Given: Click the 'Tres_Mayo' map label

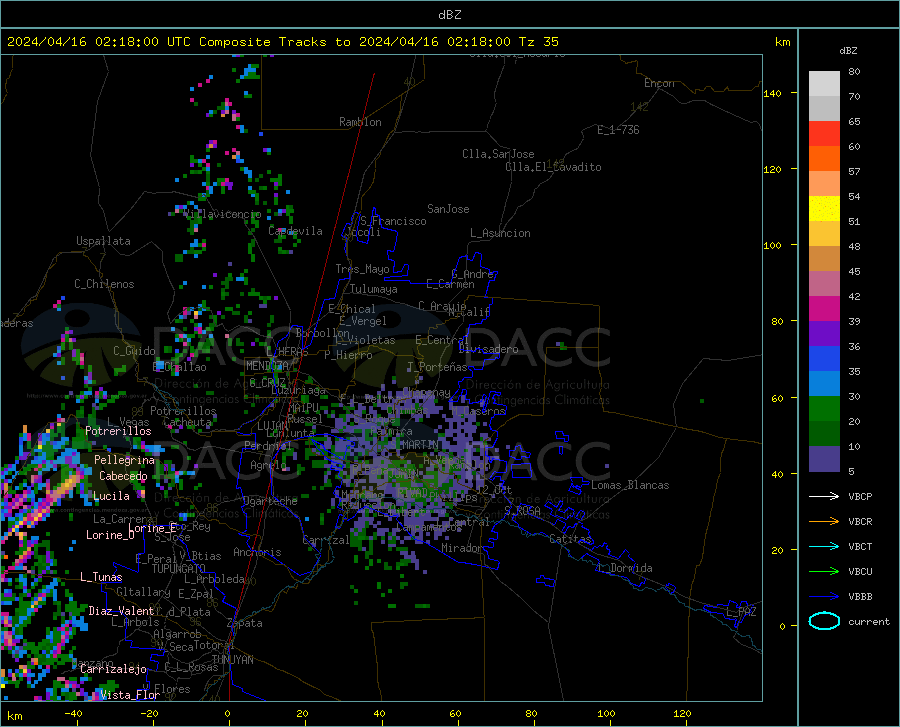Looking at the screenshot, I should point(362,269).
